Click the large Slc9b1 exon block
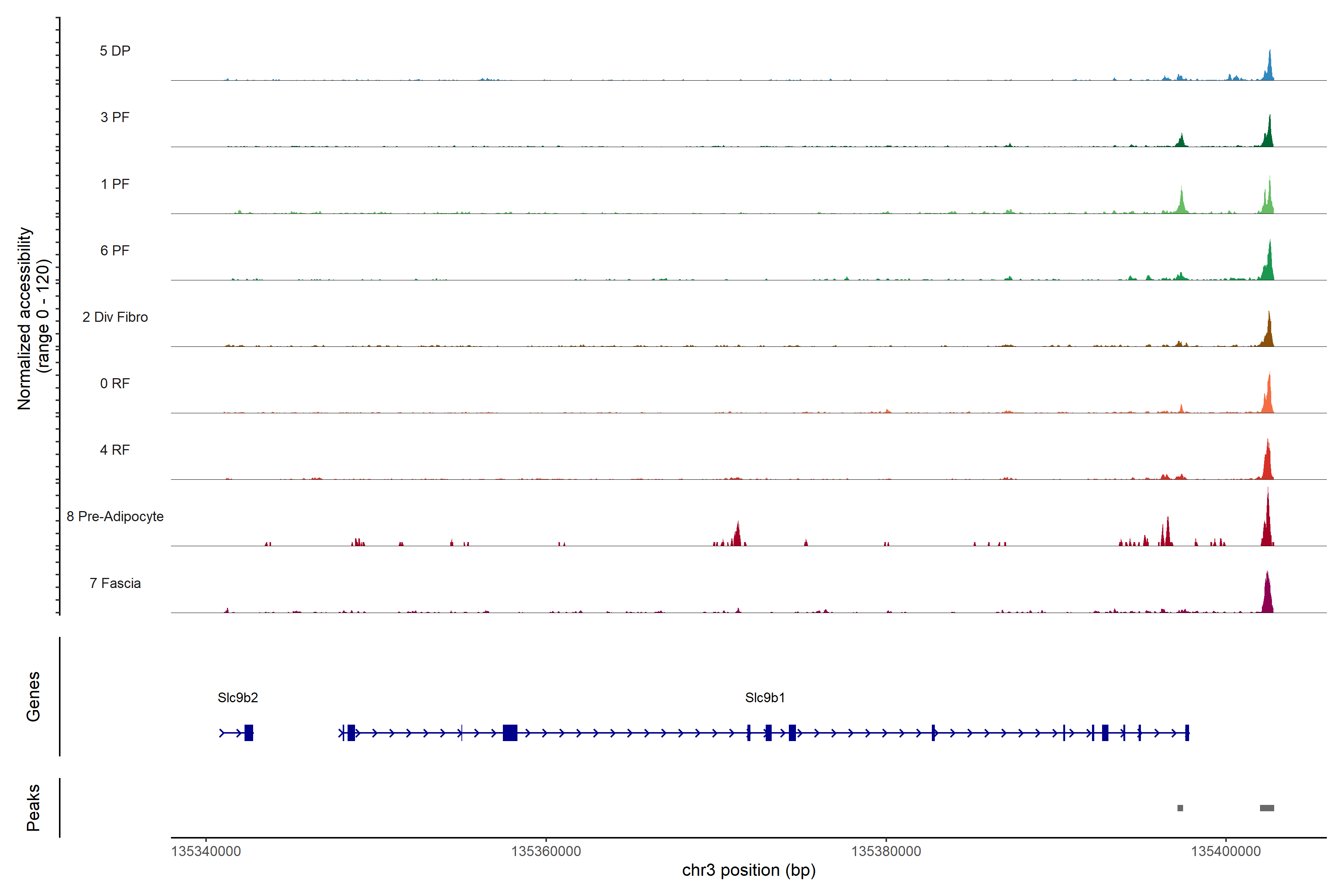 [x=510, y=732]
